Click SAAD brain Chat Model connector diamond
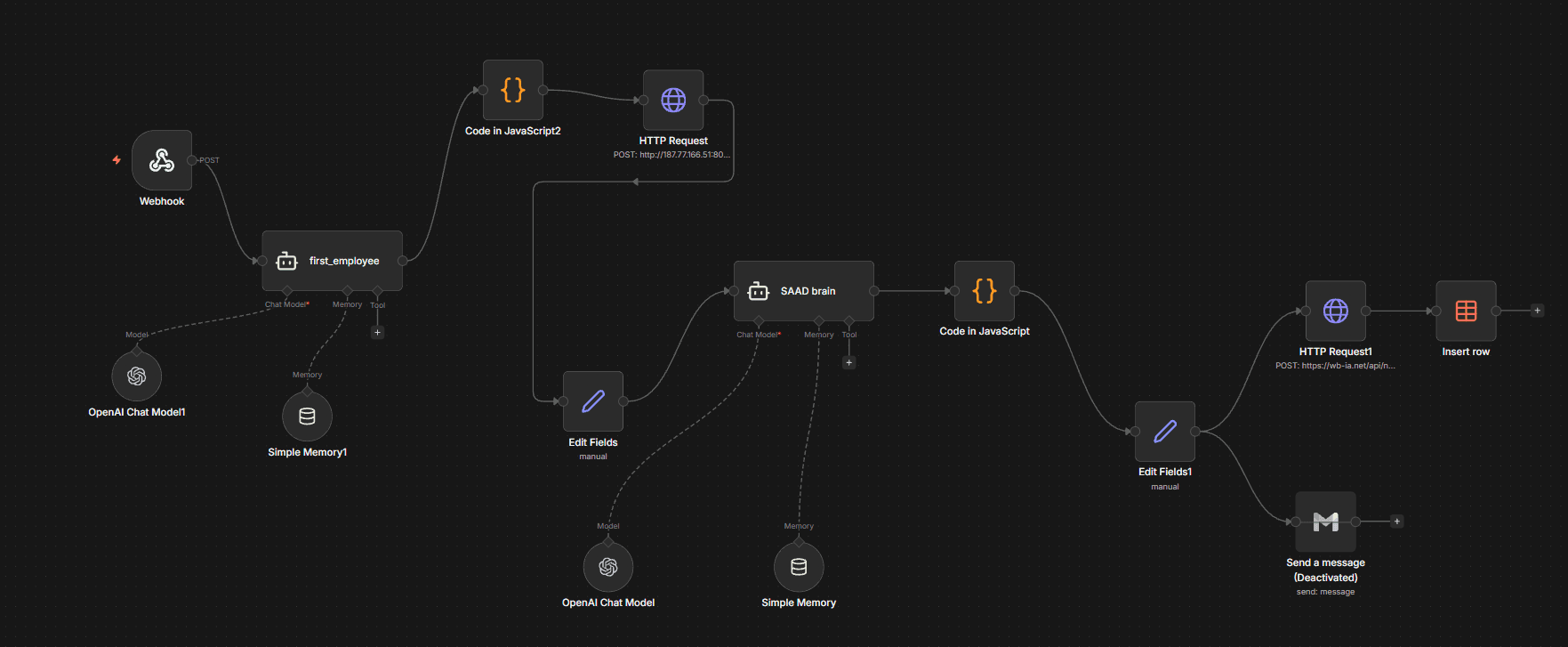 (759, 320)
